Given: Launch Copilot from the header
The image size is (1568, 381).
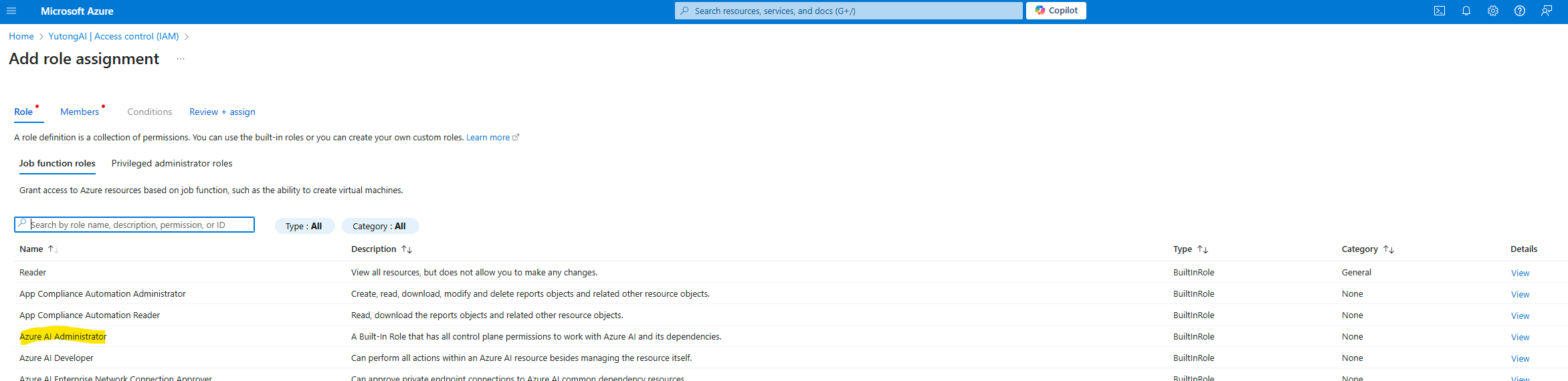Looking at the screenshot, I should pyautogui.click(x=1056, y=11).
